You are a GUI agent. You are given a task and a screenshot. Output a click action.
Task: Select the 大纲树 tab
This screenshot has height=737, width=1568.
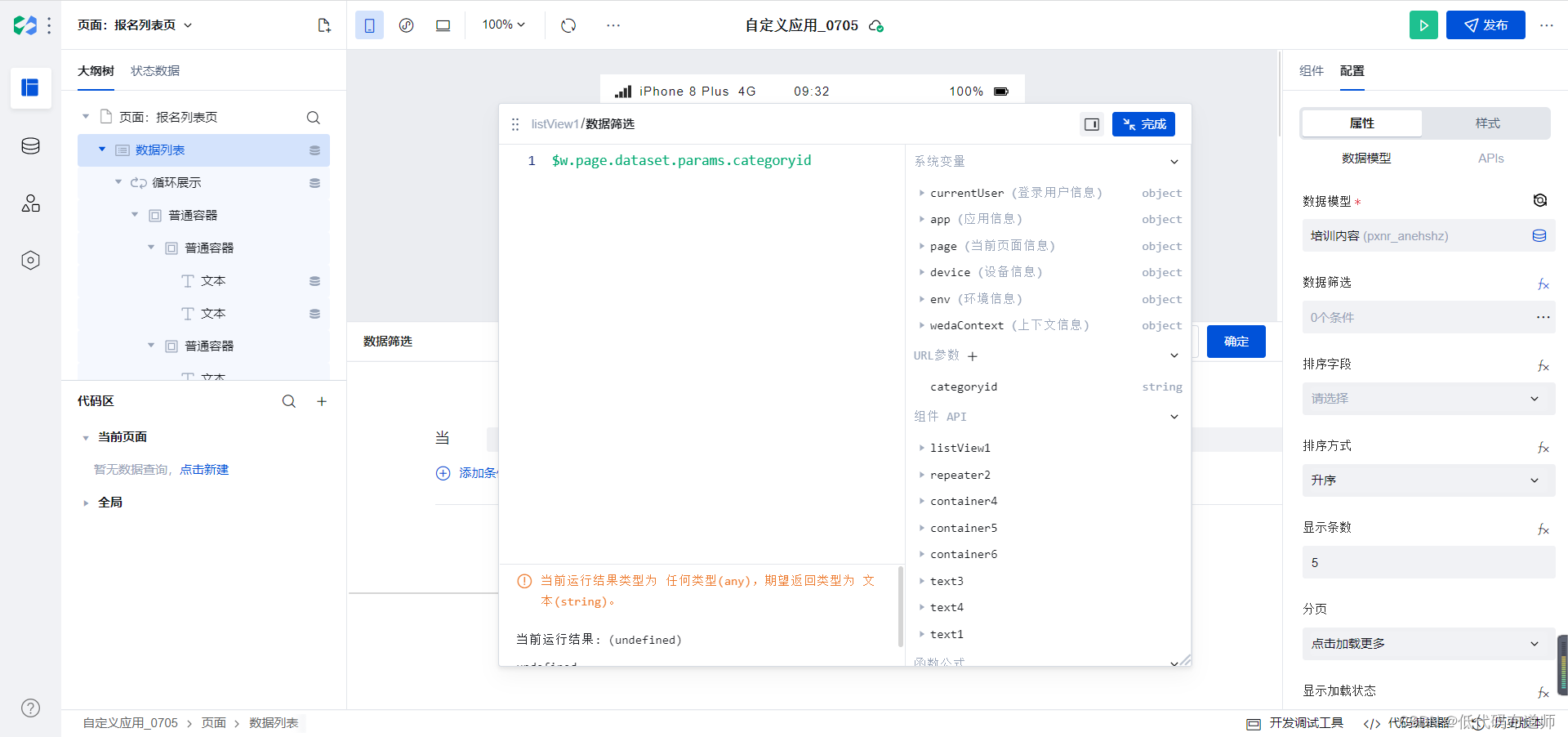pos(96,71)
